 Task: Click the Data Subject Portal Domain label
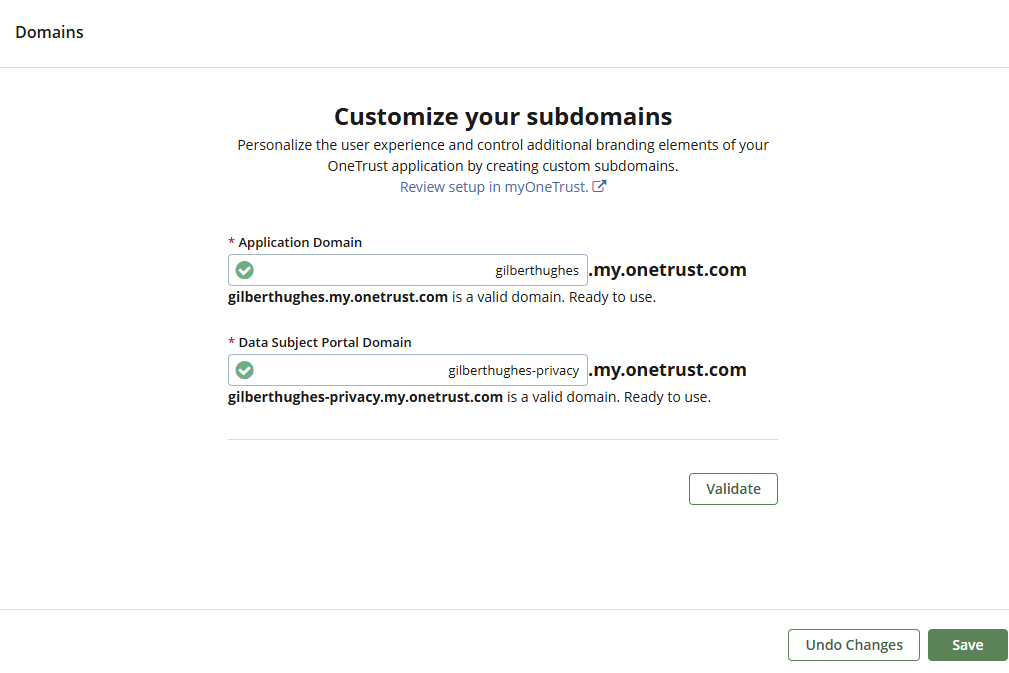point(325,343)
